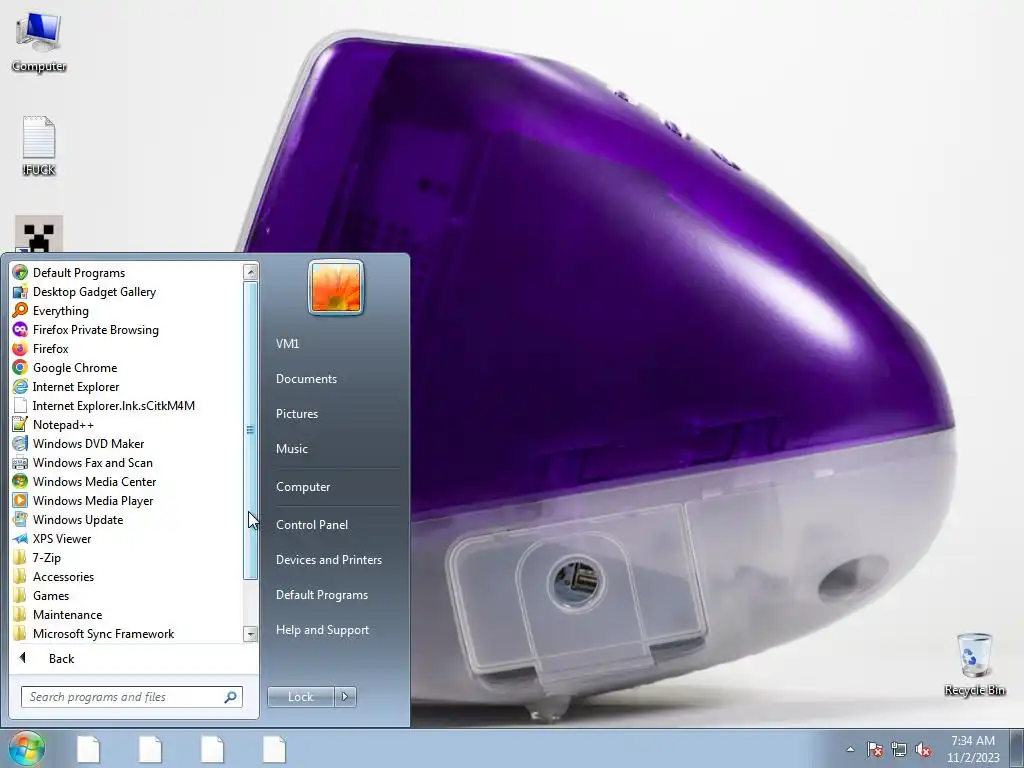
Task: Expand the Maintenance folder
Action: coord(67,614)
